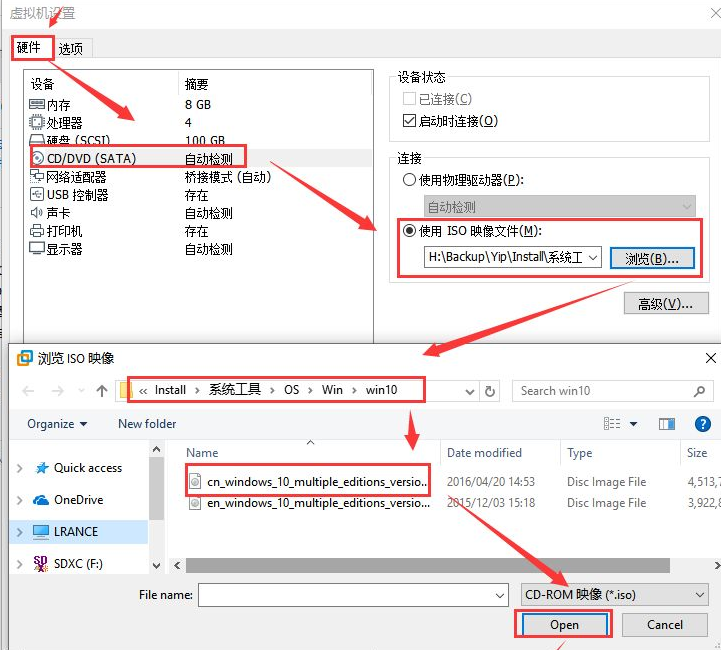The width and height of the screenshot is (721, 650).
Task: Open the Organize menu
Action: (x=57, y=424)
